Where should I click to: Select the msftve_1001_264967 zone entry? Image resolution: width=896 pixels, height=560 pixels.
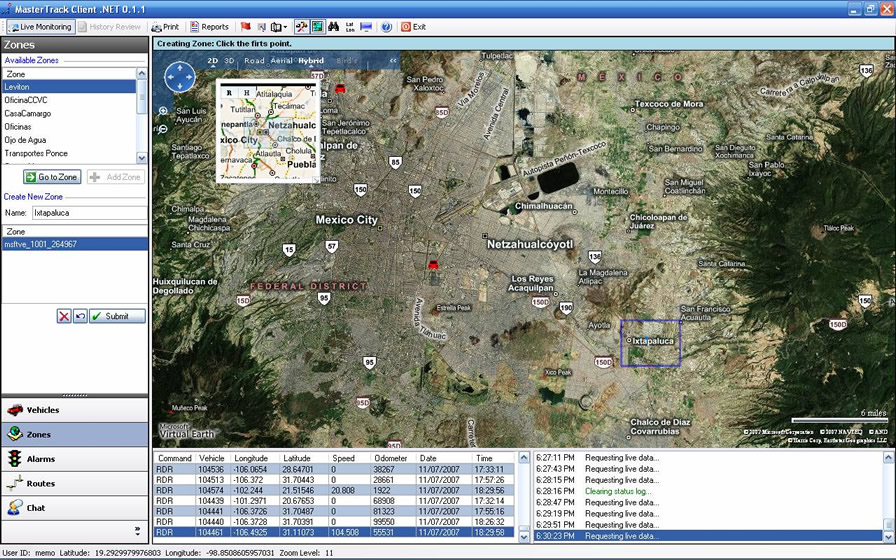tap(74, 244)
